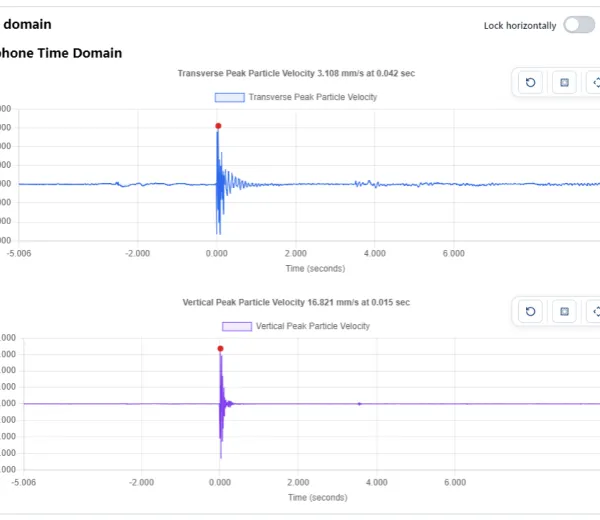This screenshot has height=520, width=600.
Task: Click the Transverse 3.108 mm/s chart title
Action: [x=296, y=73]
